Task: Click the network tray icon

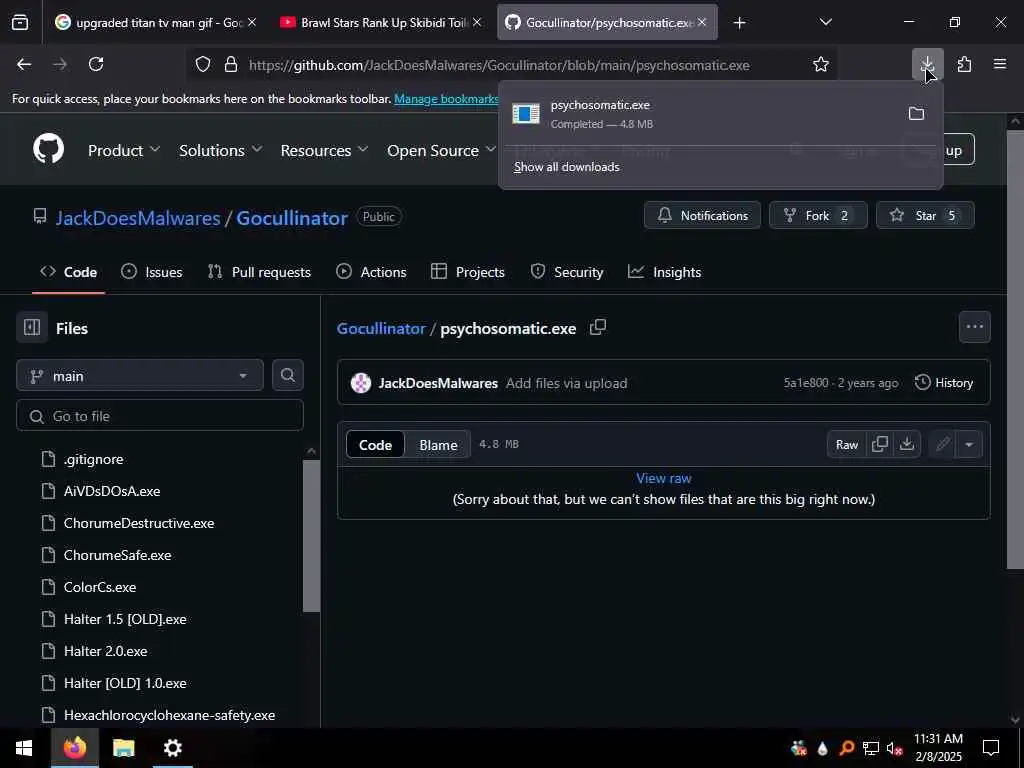Action: click(871, 748)
